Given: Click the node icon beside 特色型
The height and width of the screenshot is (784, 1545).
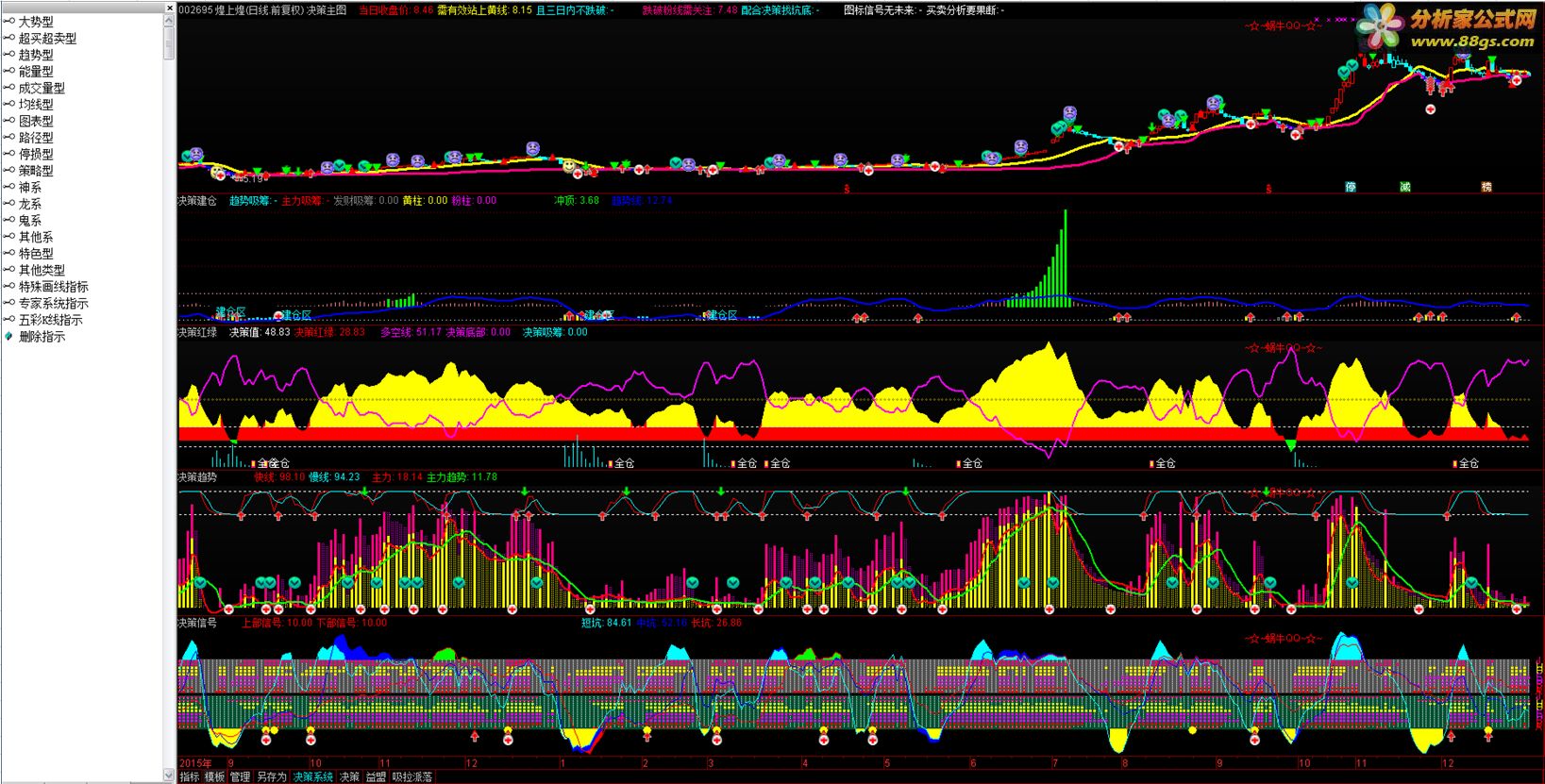Looking at the screenshot, I should 9,254.
